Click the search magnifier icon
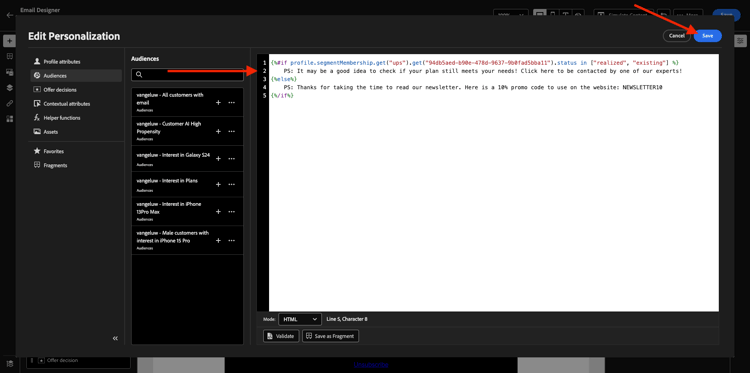 coord(139,75)
